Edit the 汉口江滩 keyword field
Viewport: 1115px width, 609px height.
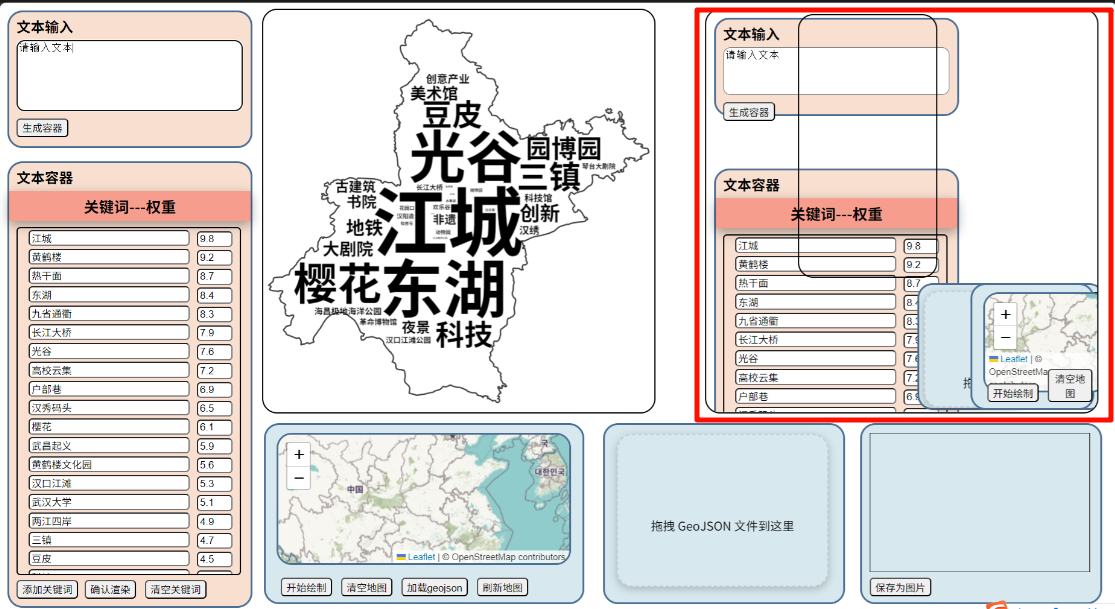(109, 483)
